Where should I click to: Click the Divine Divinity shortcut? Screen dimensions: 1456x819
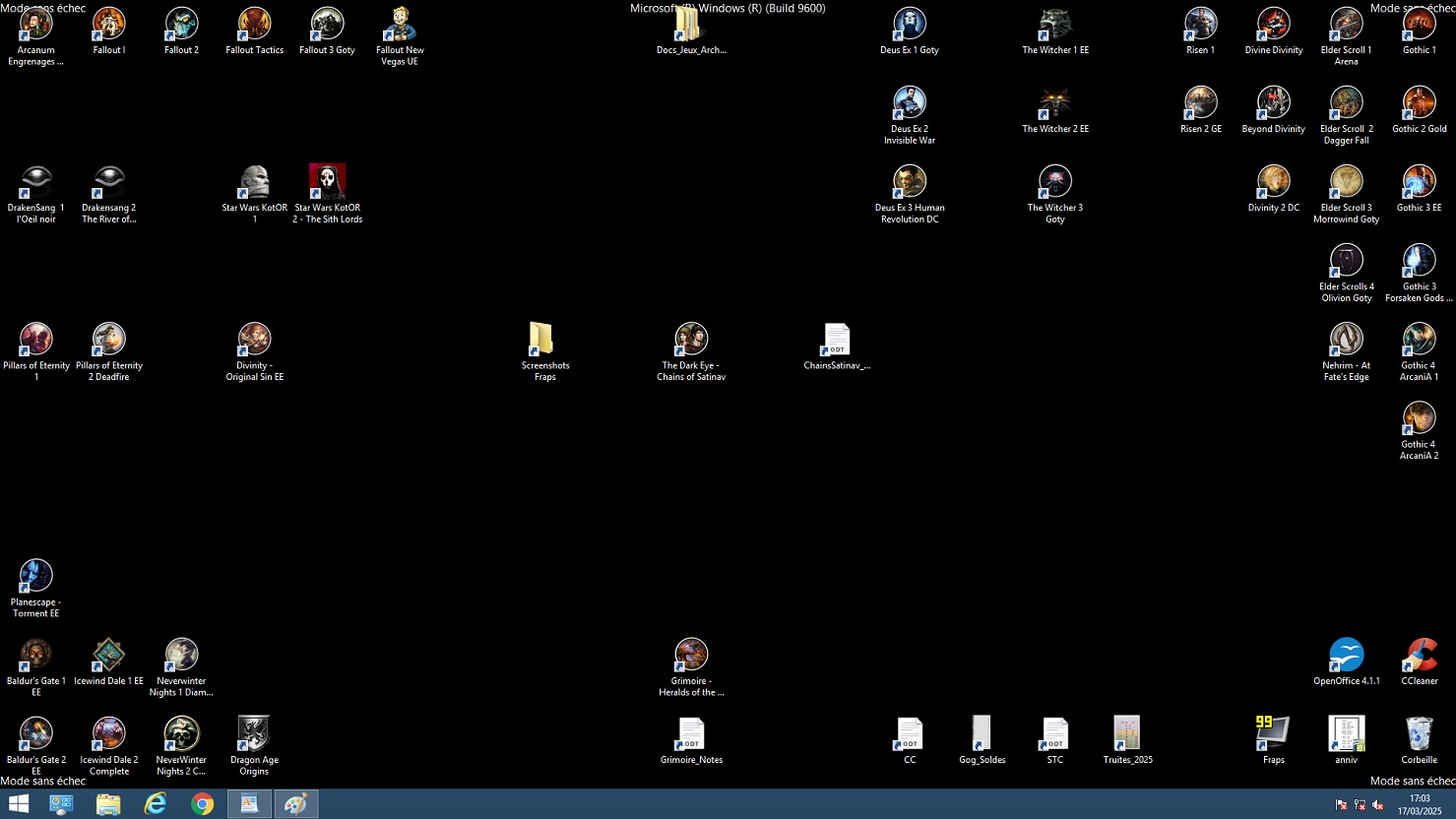1274,24
